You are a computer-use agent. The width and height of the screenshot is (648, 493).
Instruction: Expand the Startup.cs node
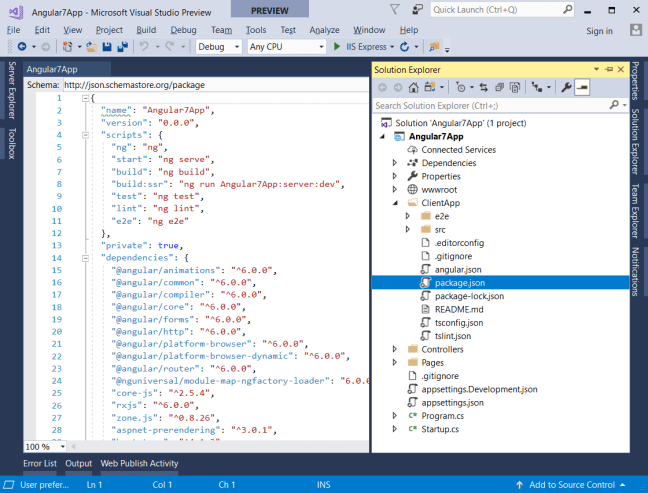(395, 429)
